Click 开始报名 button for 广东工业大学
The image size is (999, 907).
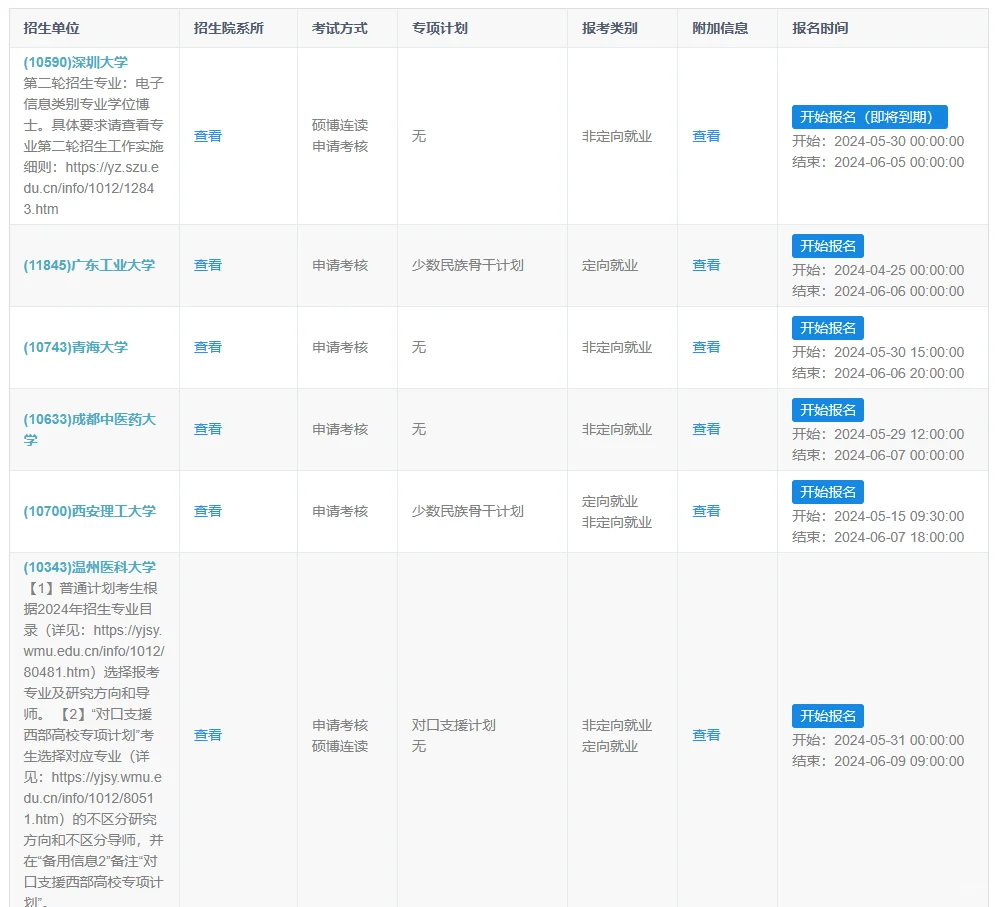point(828,246)
